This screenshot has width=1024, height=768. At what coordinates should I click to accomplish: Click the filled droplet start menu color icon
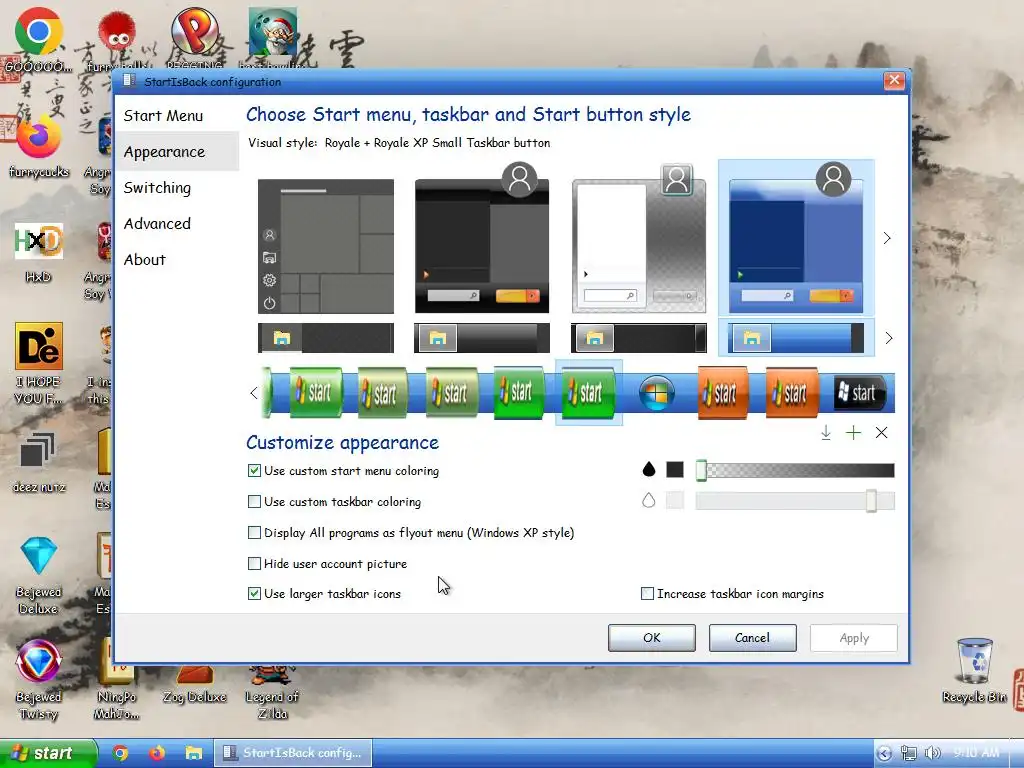point(648,470)
